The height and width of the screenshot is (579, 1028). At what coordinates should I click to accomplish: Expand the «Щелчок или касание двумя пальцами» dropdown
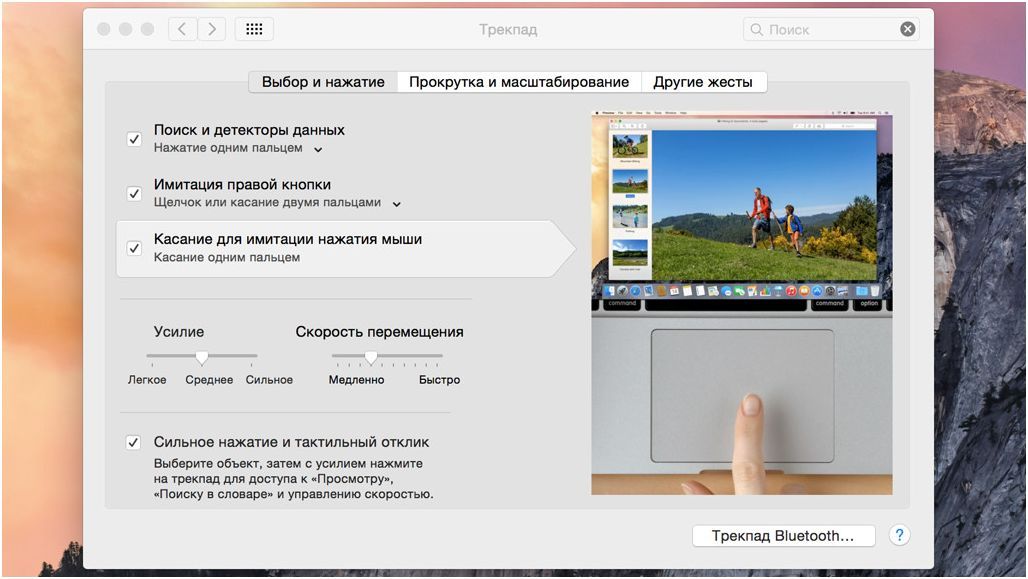point(398,203)
